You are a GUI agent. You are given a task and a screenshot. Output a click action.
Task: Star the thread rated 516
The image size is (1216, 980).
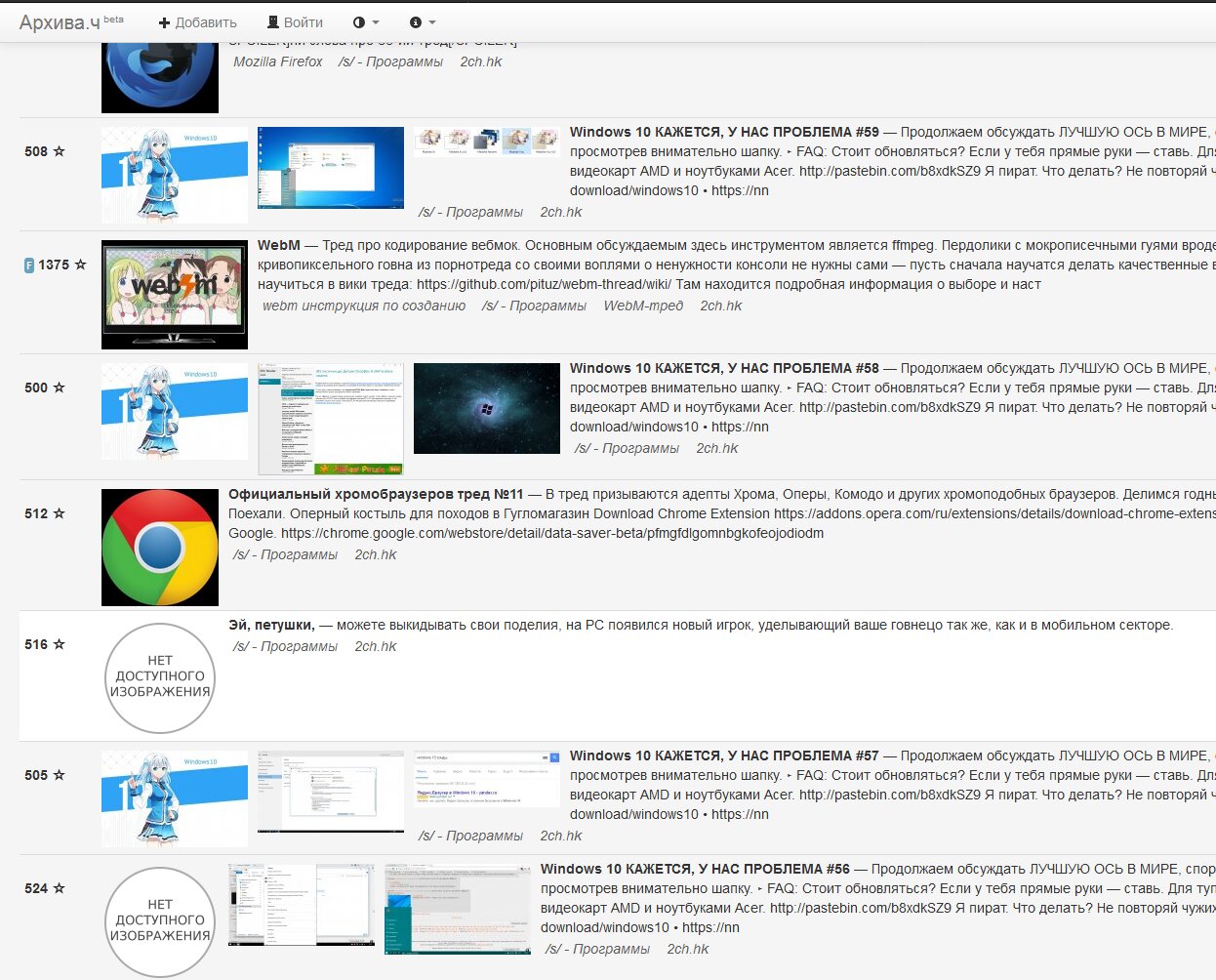[x=59, y=644]
